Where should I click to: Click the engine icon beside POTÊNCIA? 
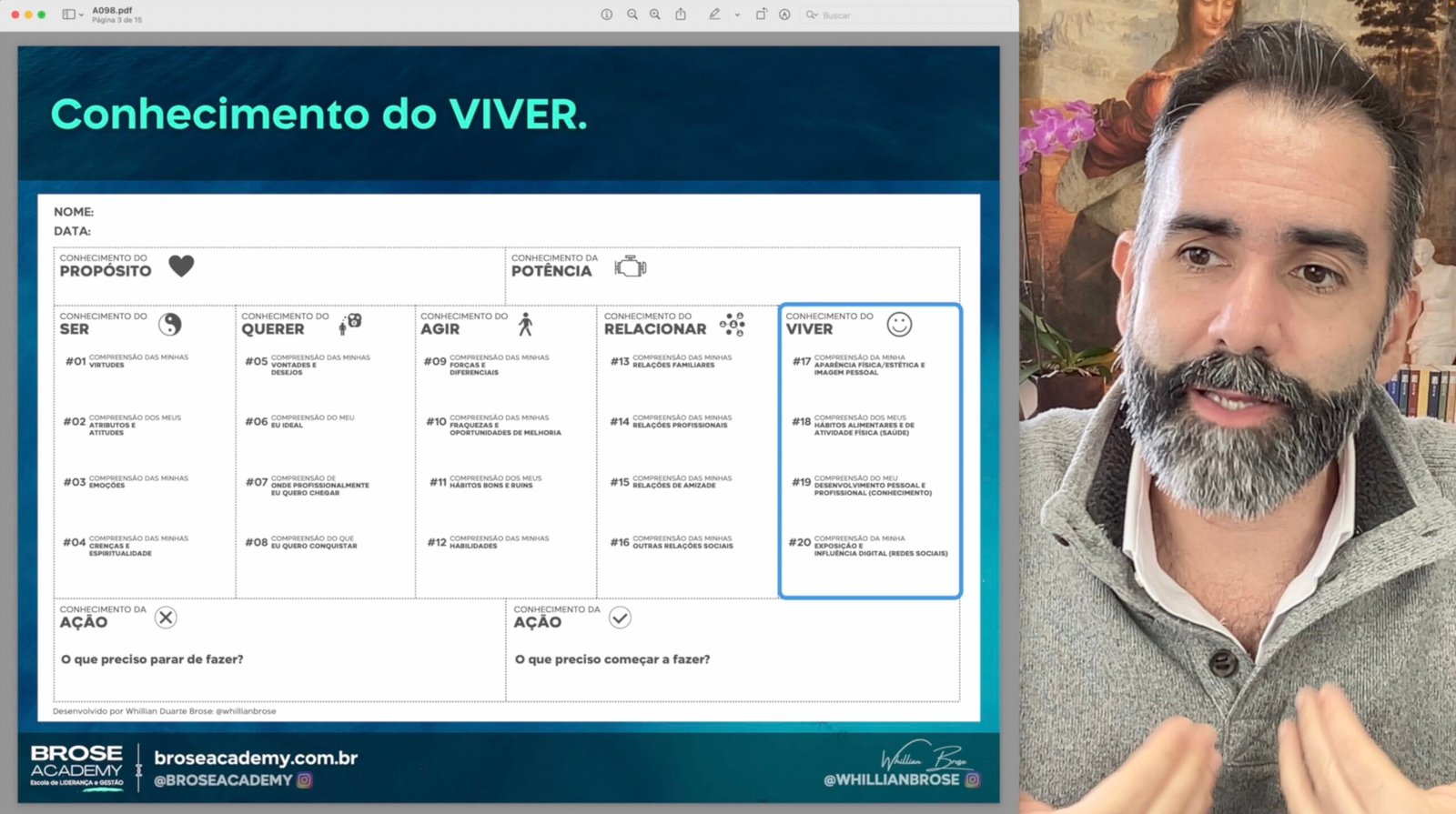pos(631,266)
